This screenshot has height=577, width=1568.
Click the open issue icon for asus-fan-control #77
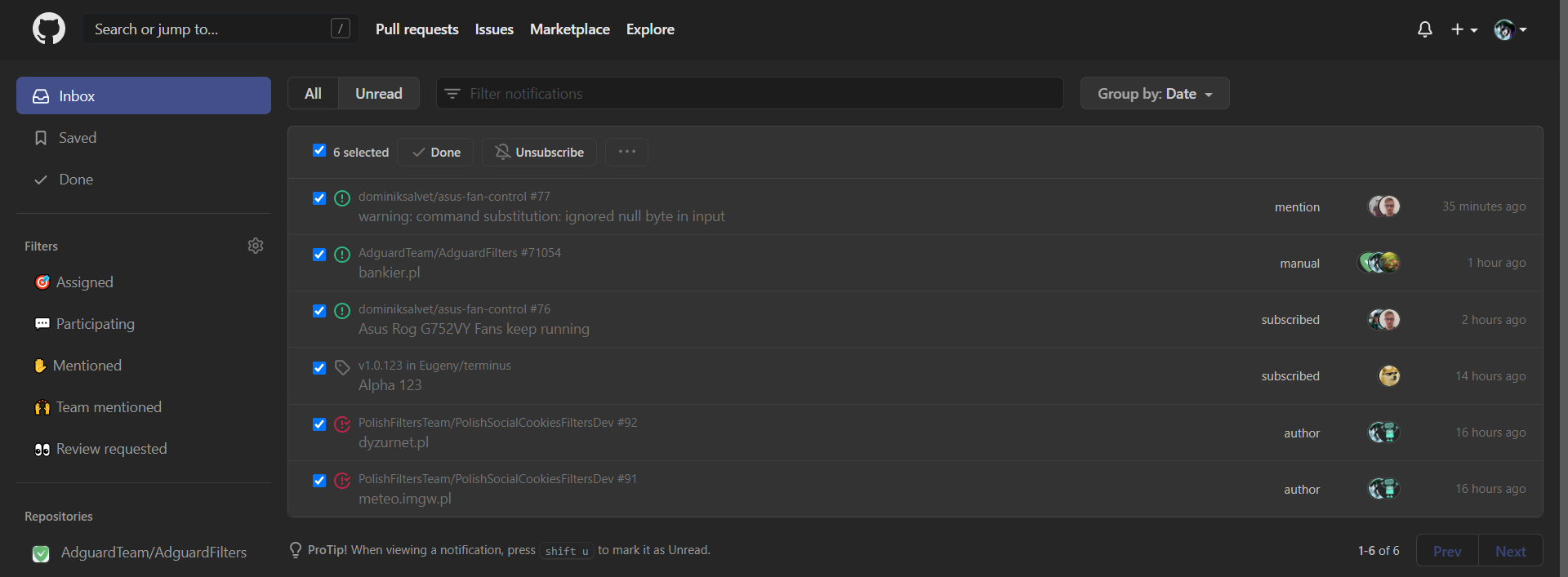(x=342, y=198)
